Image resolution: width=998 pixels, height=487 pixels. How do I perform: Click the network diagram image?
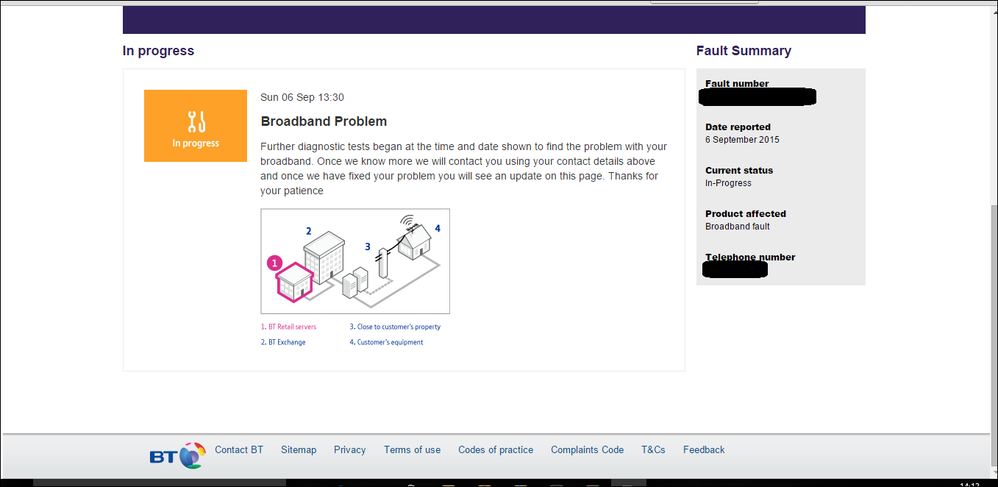[355, 261]
